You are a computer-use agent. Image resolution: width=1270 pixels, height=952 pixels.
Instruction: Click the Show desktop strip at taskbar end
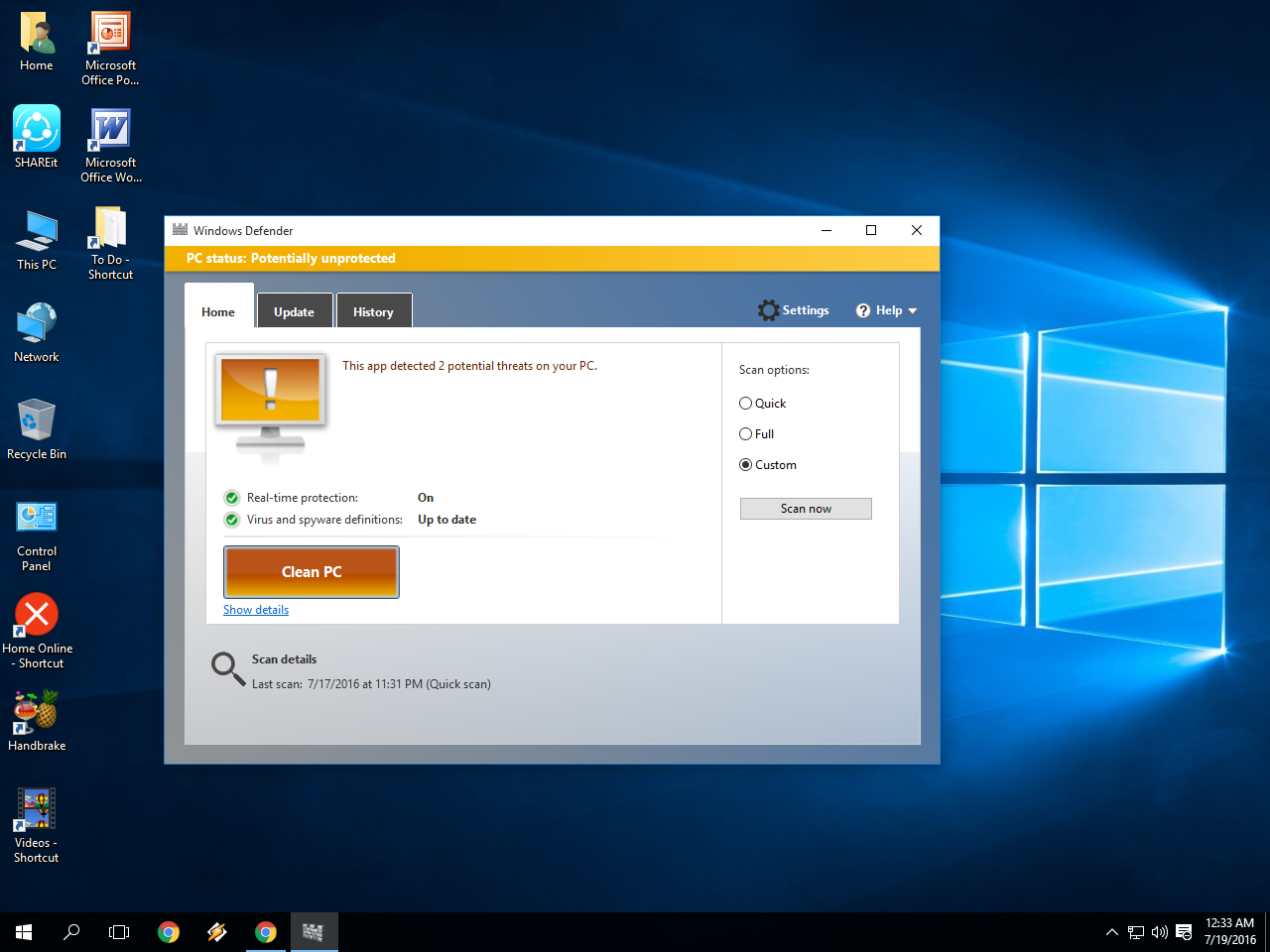tap(1267, 932)
